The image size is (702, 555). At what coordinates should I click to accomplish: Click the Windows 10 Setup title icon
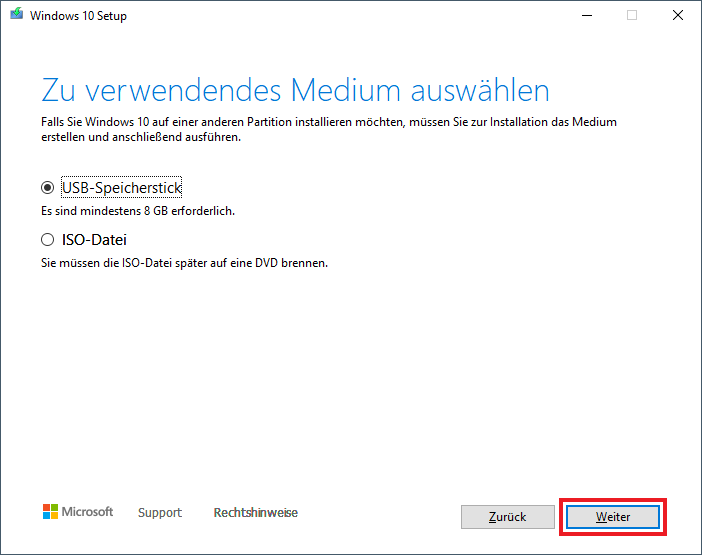coord(17,15)
